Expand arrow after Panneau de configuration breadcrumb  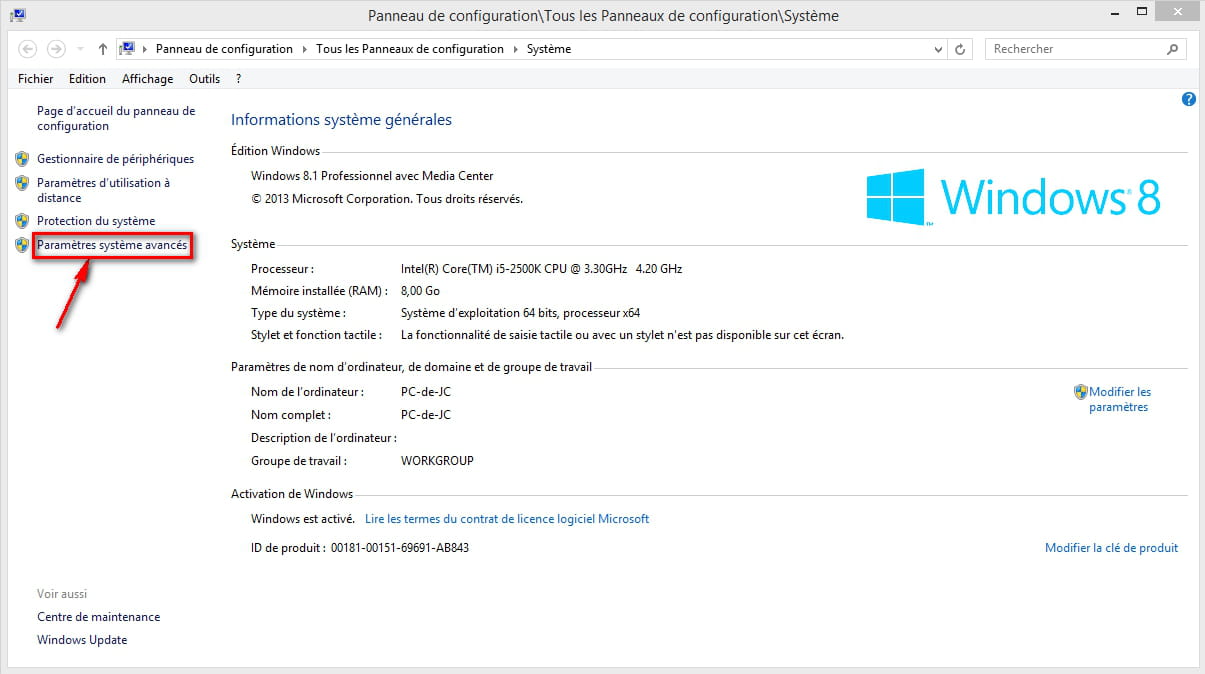[304, 49]
